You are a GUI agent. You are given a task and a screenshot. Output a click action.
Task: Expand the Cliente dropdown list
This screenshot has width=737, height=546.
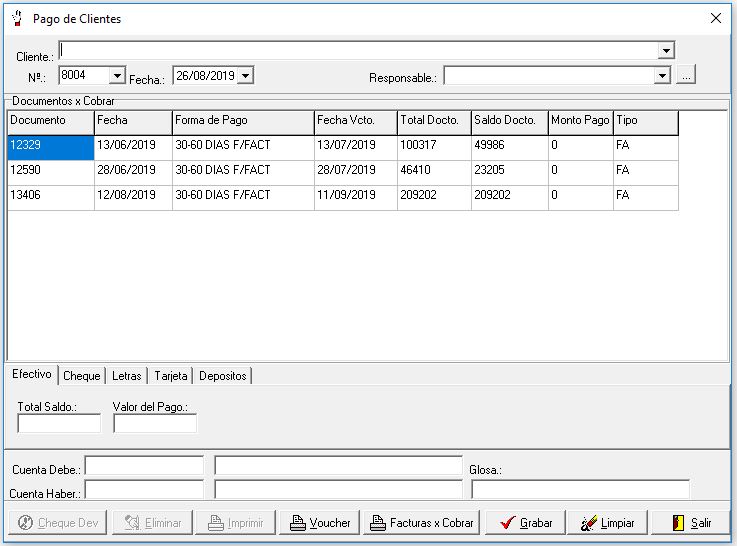click(x=666, y=51)
